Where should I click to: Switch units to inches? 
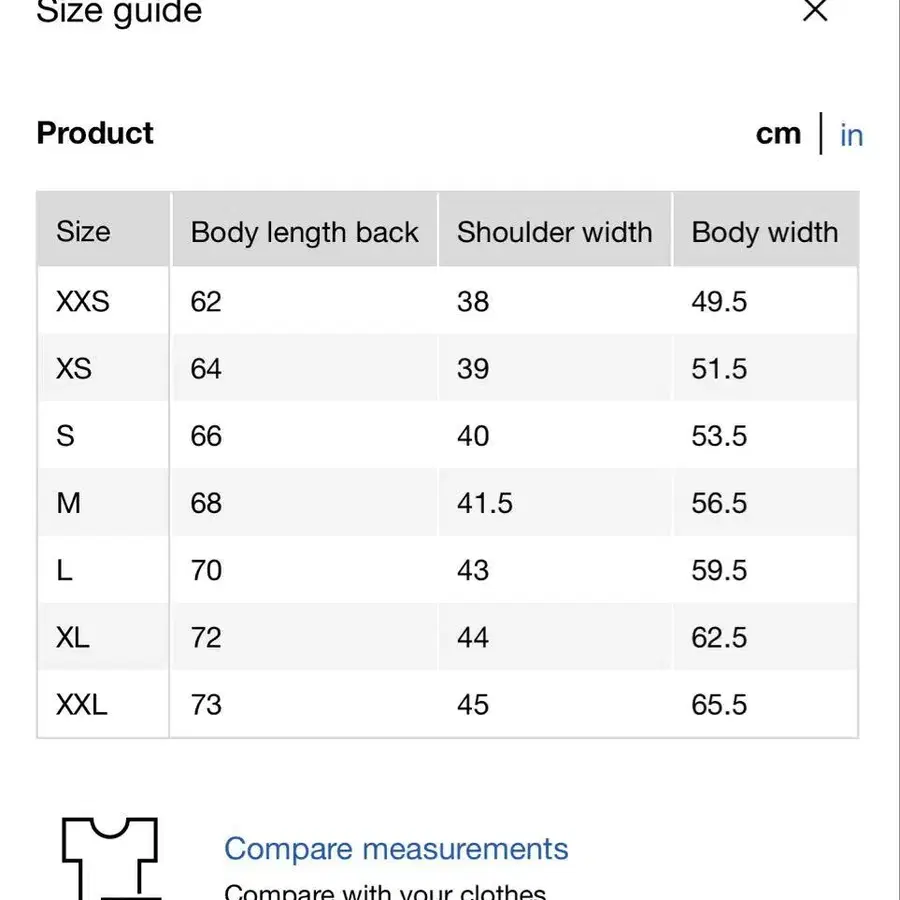pos(851,135)
